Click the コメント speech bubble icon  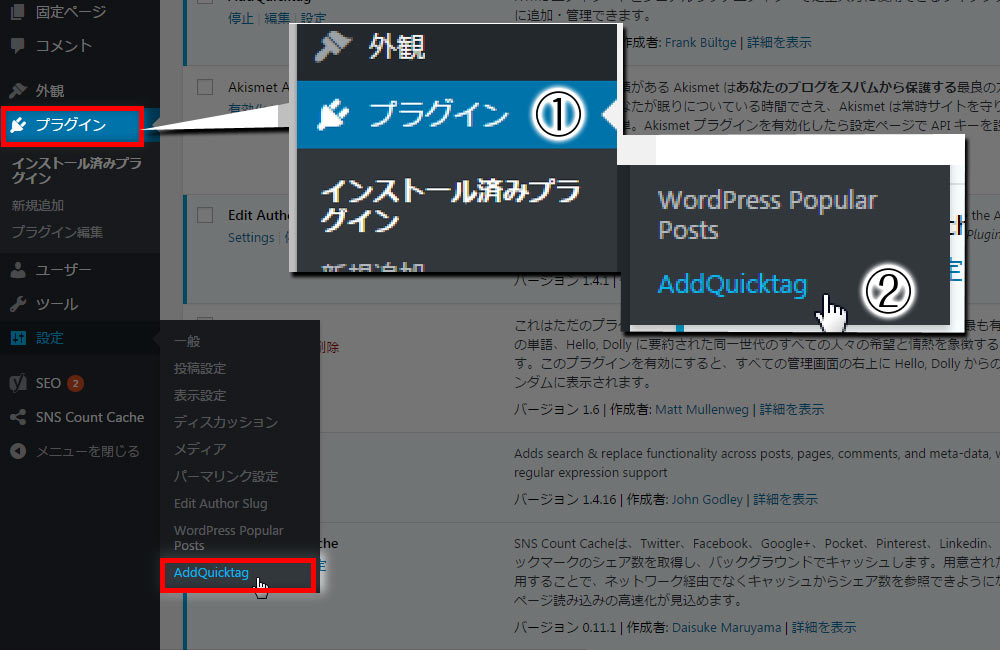18,45
